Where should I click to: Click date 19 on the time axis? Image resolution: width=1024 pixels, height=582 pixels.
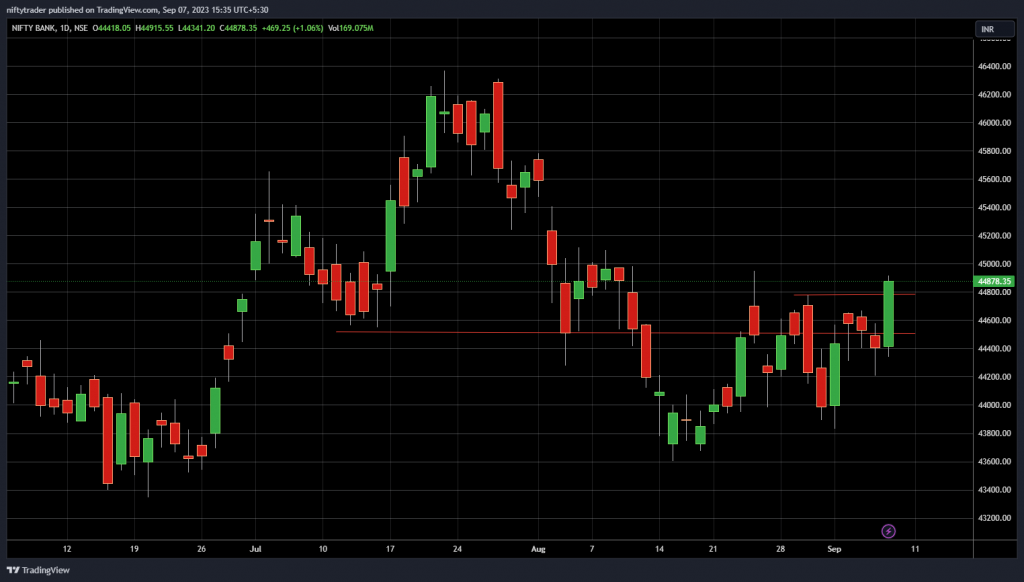click(x=134, y=549)
